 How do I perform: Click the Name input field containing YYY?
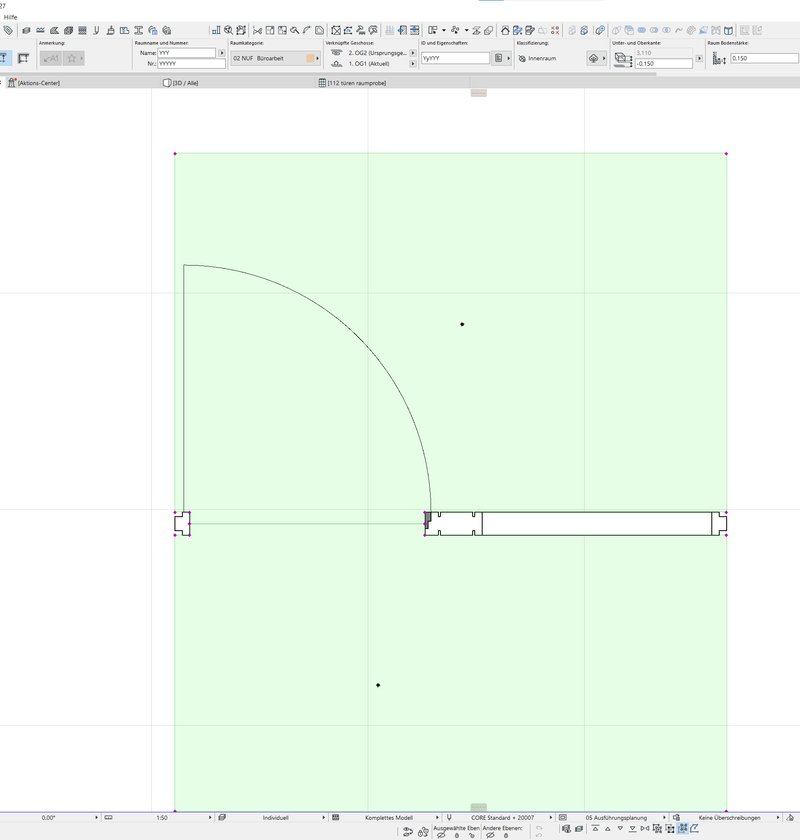click(x=186, y=53)
